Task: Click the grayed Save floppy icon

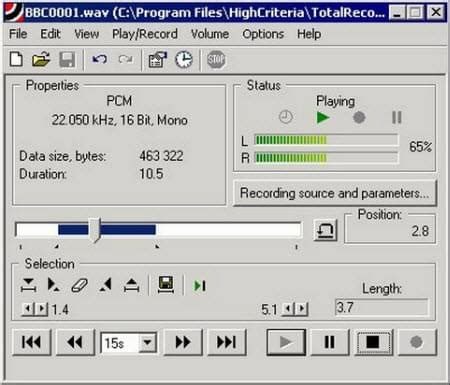Action: point(67,60)
